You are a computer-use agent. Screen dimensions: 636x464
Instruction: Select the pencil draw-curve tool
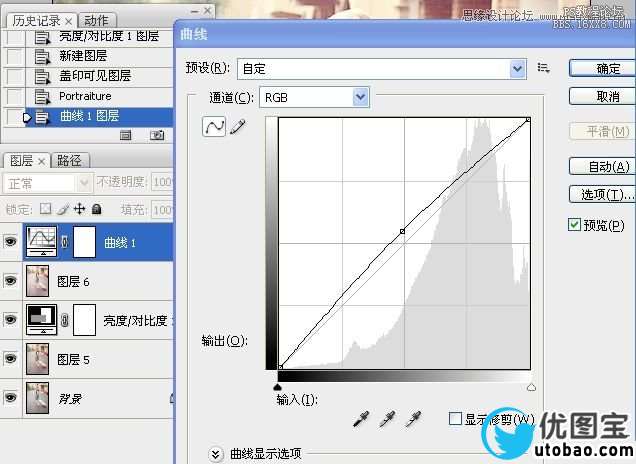[x=237, y=127]
